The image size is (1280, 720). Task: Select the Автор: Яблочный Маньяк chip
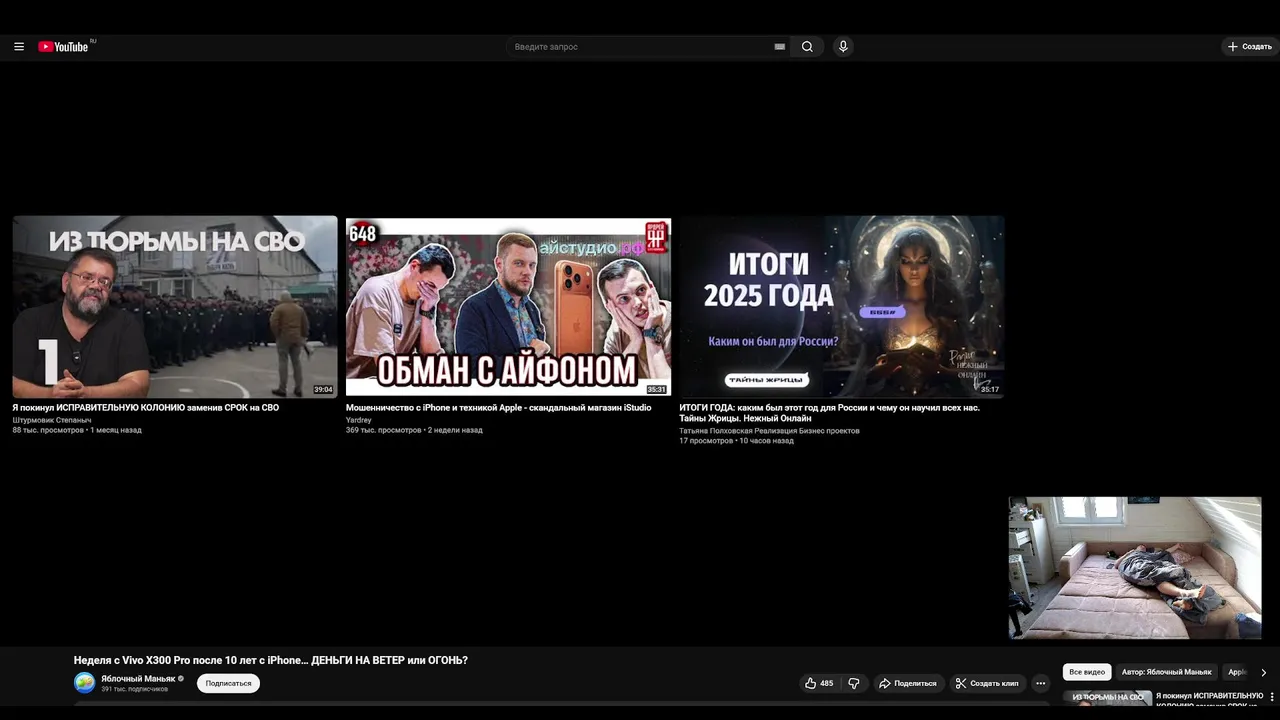pos(1166,672)
